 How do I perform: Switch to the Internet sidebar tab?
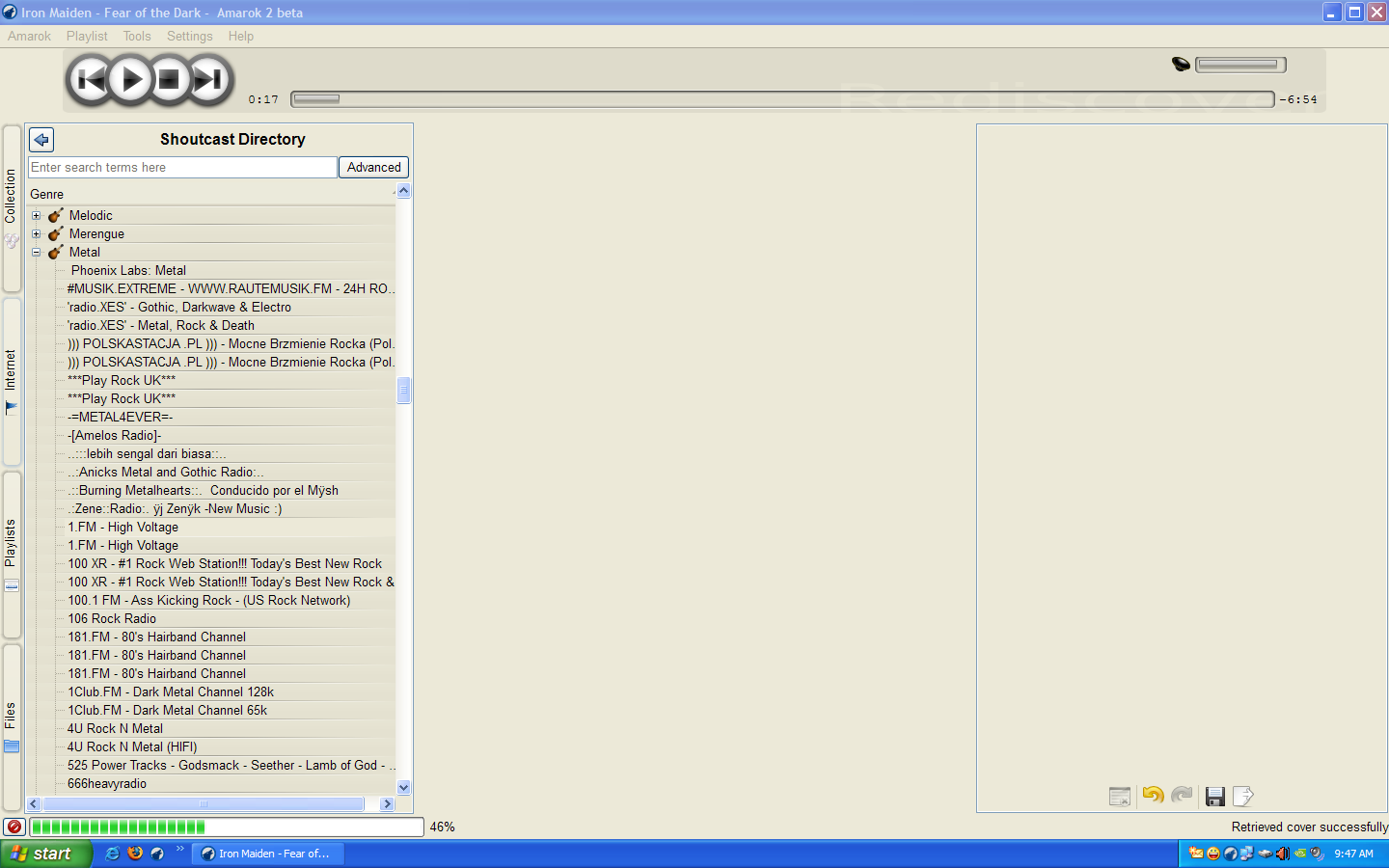12,381
